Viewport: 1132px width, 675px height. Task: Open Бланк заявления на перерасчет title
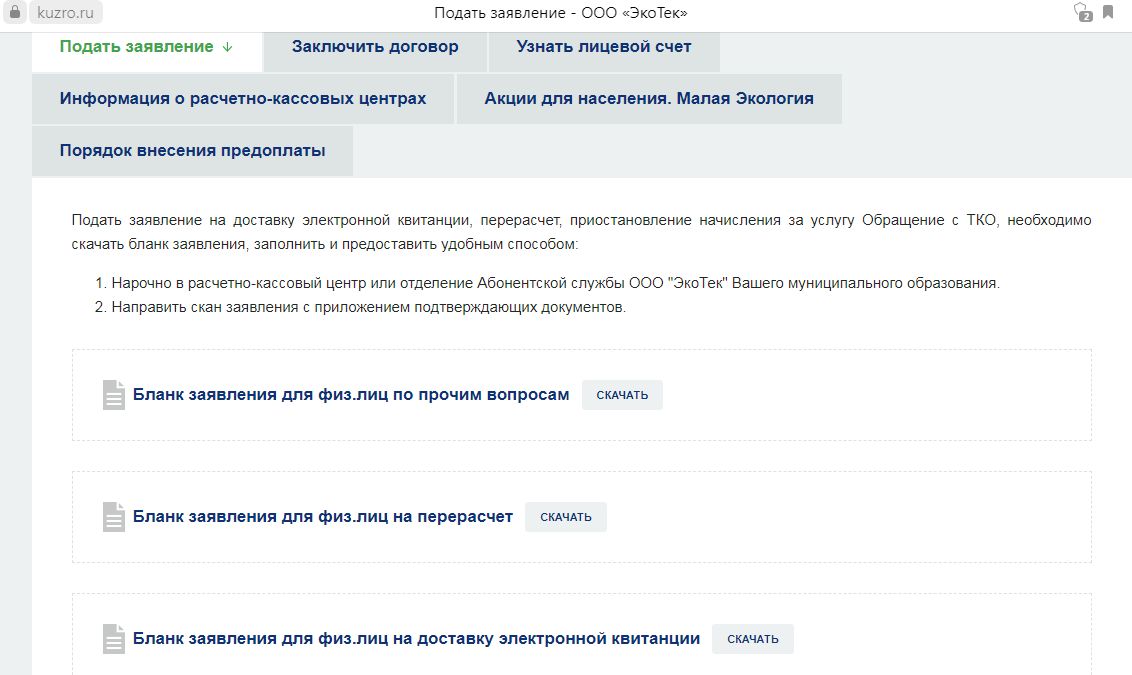coord(322,517)
